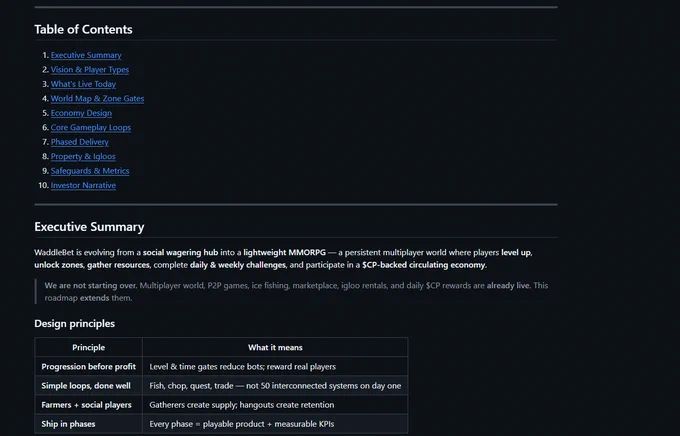Image resolution: width=680 pixels, height=436 pixels.
Task: Open the Economy Design link
Action: 81,113
